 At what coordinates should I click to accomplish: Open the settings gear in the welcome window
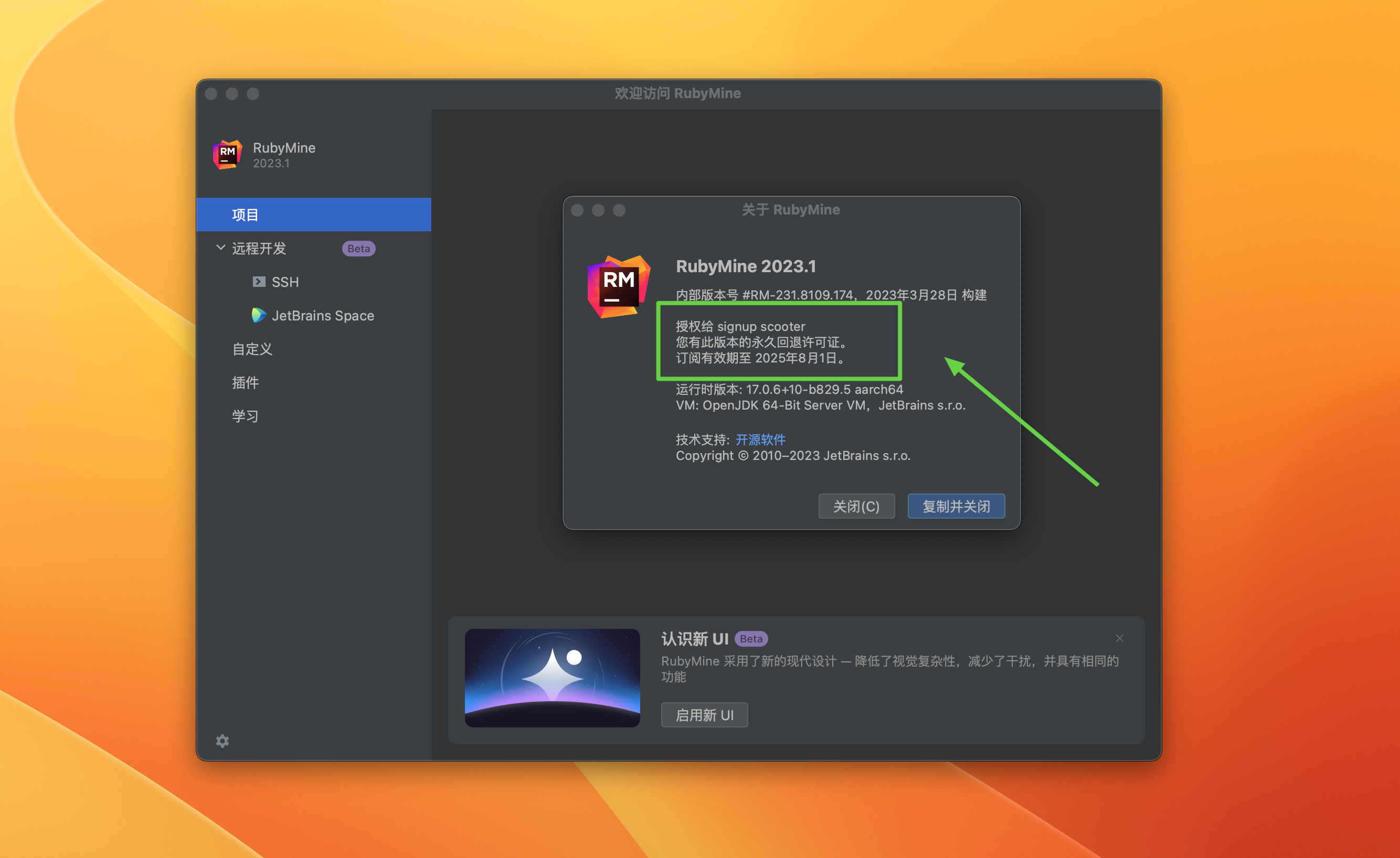[222, 741]
